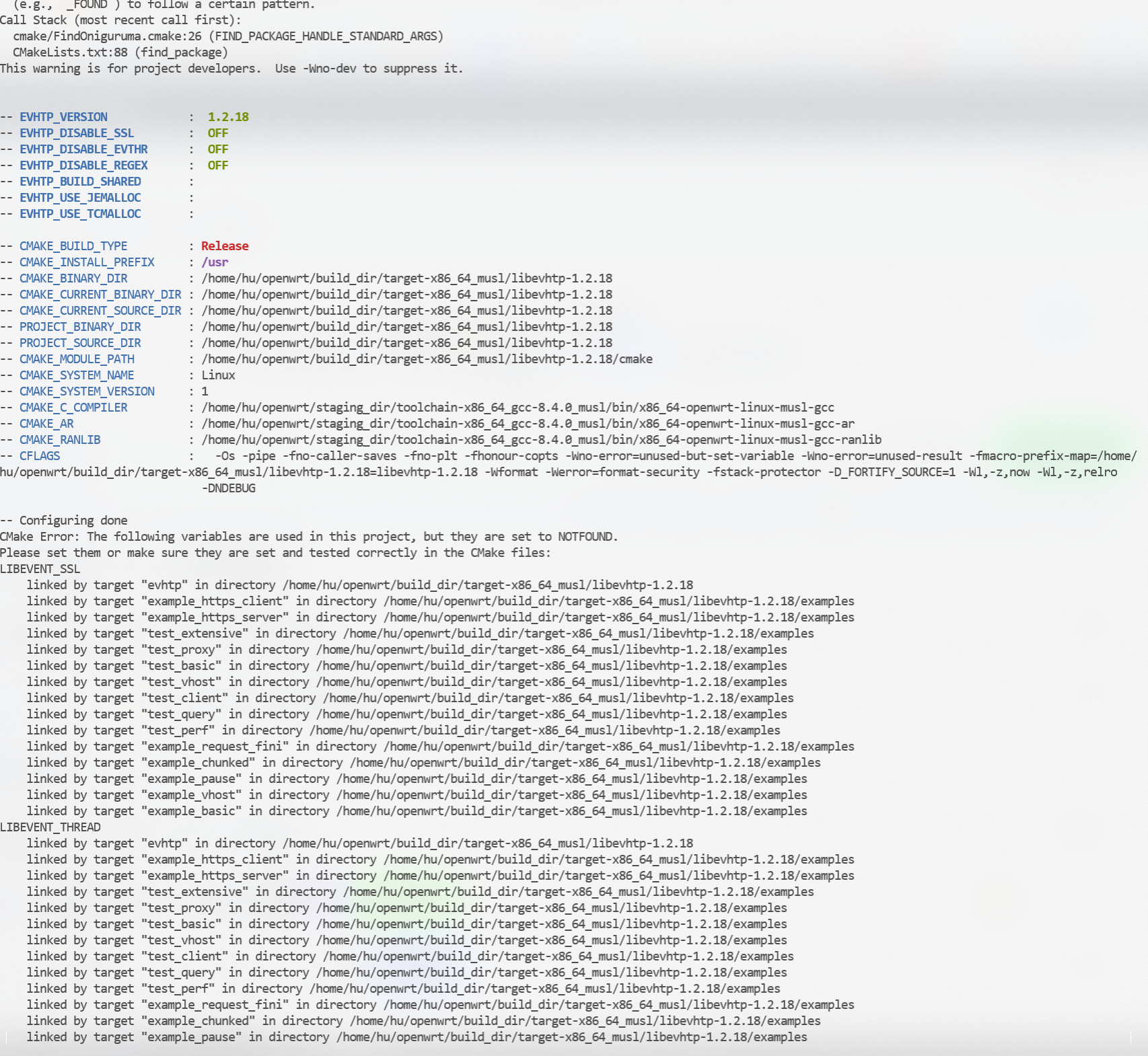This screenshot has width=1148, height=1056.
Task: Select the green 1.2.18 version value
Action: point(228,117)
